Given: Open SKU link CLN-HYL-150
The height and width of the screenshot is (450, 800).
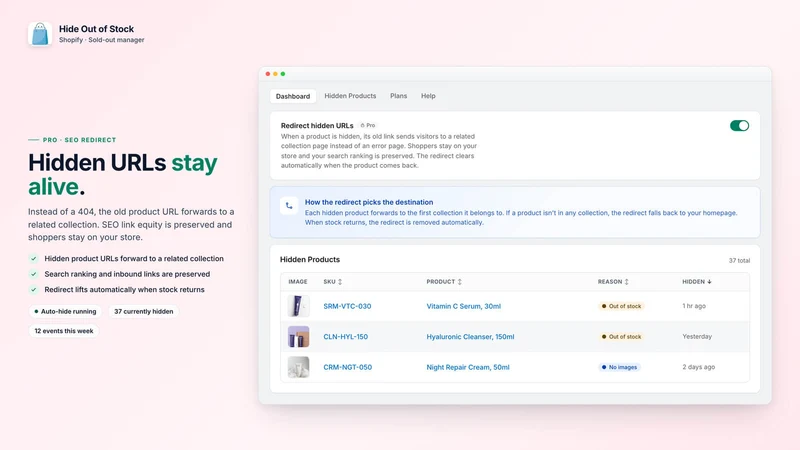Looking at the screenshot, I should (x=345, y=337).
